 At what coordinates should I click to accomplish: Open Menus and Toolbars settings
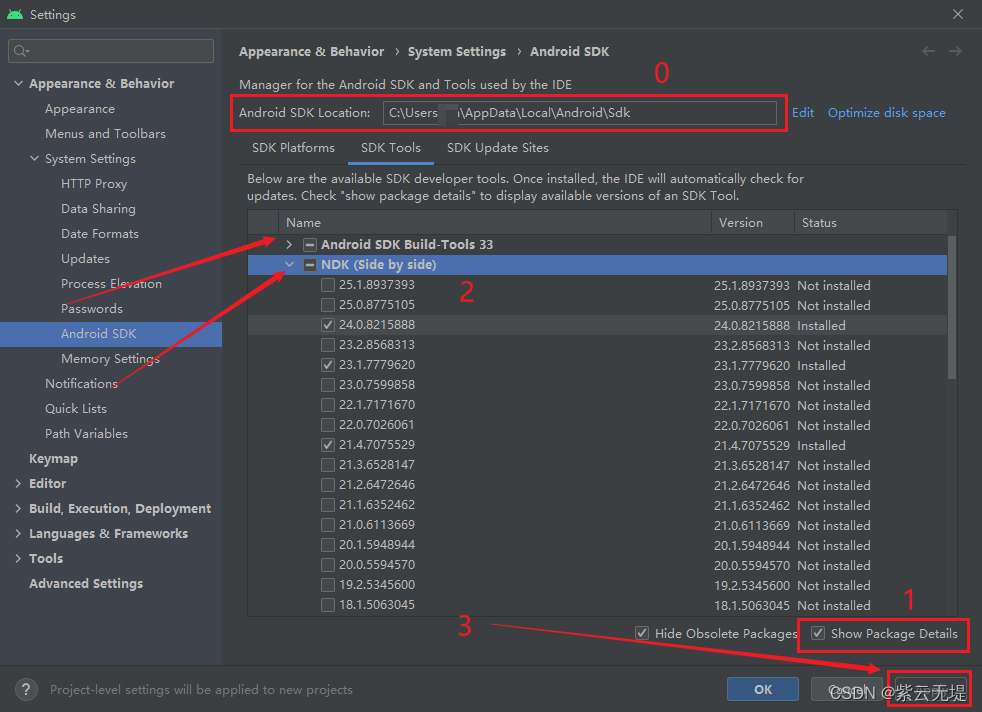105,134
